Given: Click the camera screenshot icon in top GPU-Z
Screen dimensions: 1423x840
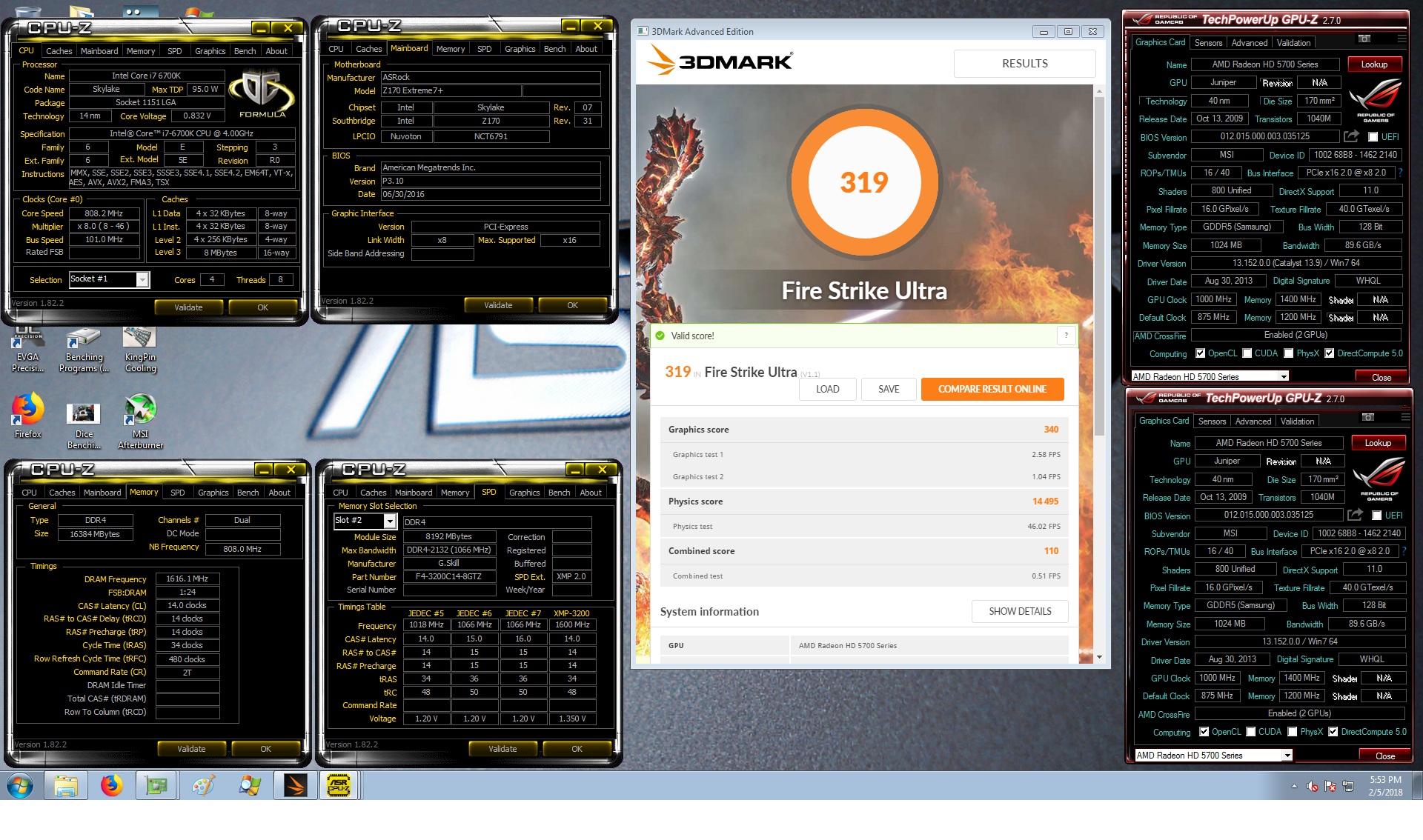Looking at the screenshot, I should (x=1364, y=39).
